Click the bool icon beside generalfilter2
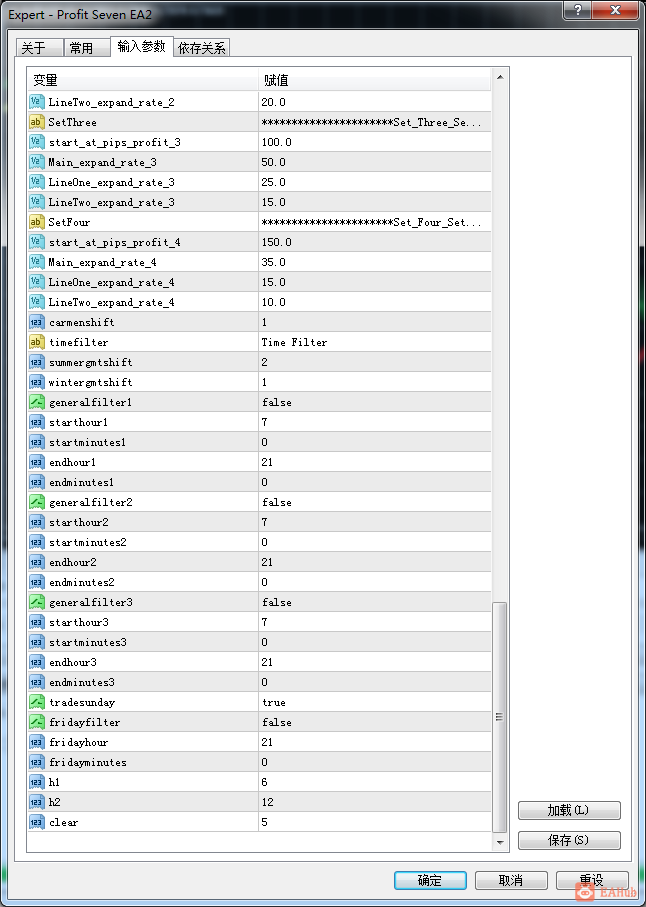Screen dimensions: 646x907 [x=36, y=502]
